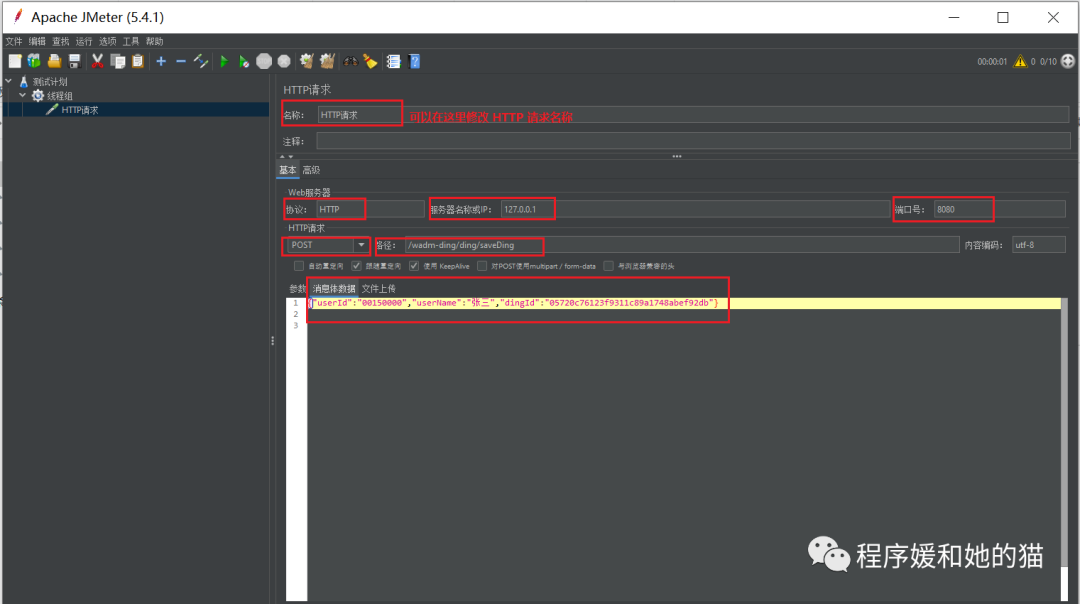Click the Toggle enable/disable icon

click(x=200, y=61)
